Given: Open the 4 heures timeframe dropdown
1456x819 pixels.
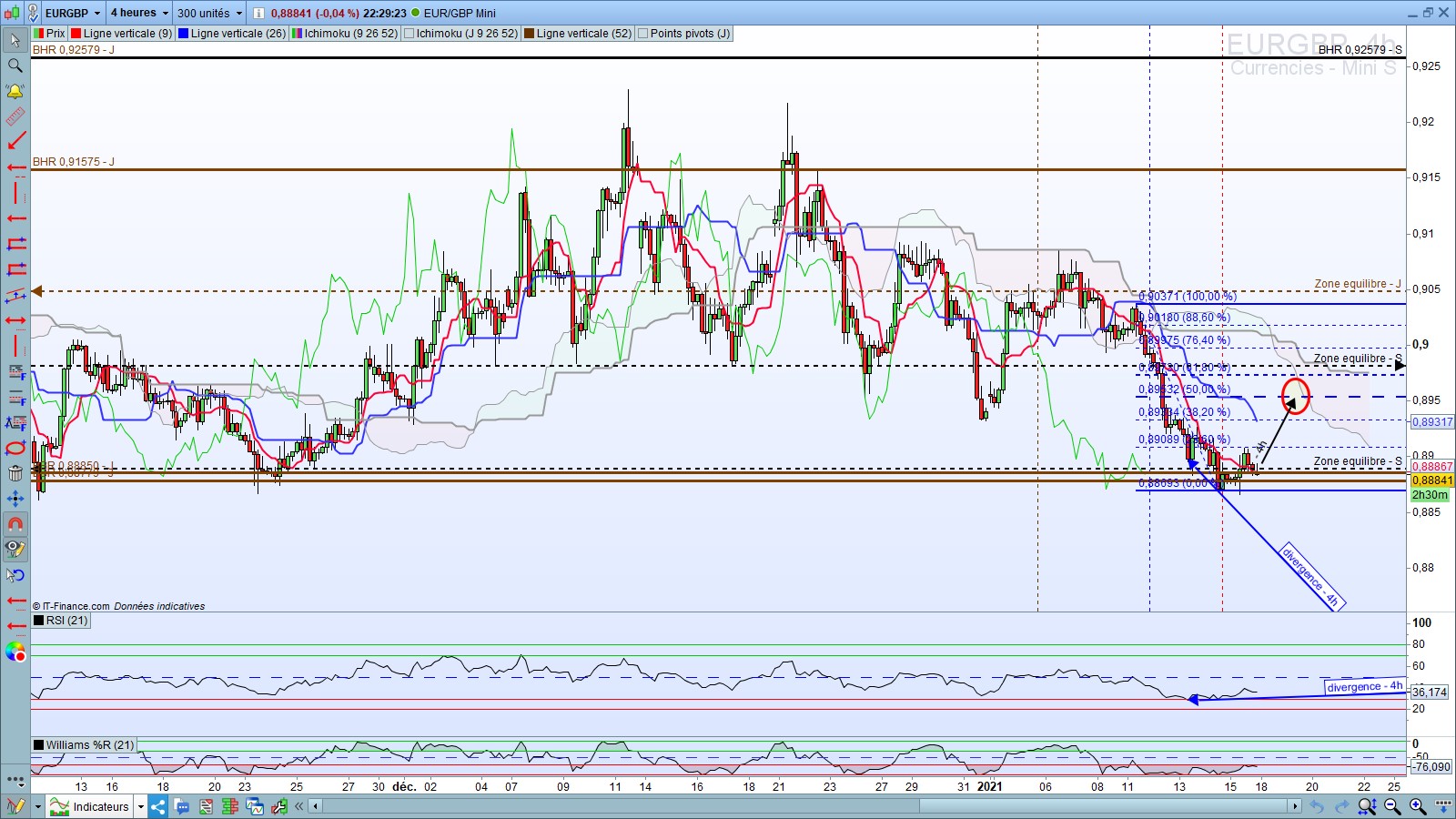Looking at the screenshot, I should tap(140, 13).
